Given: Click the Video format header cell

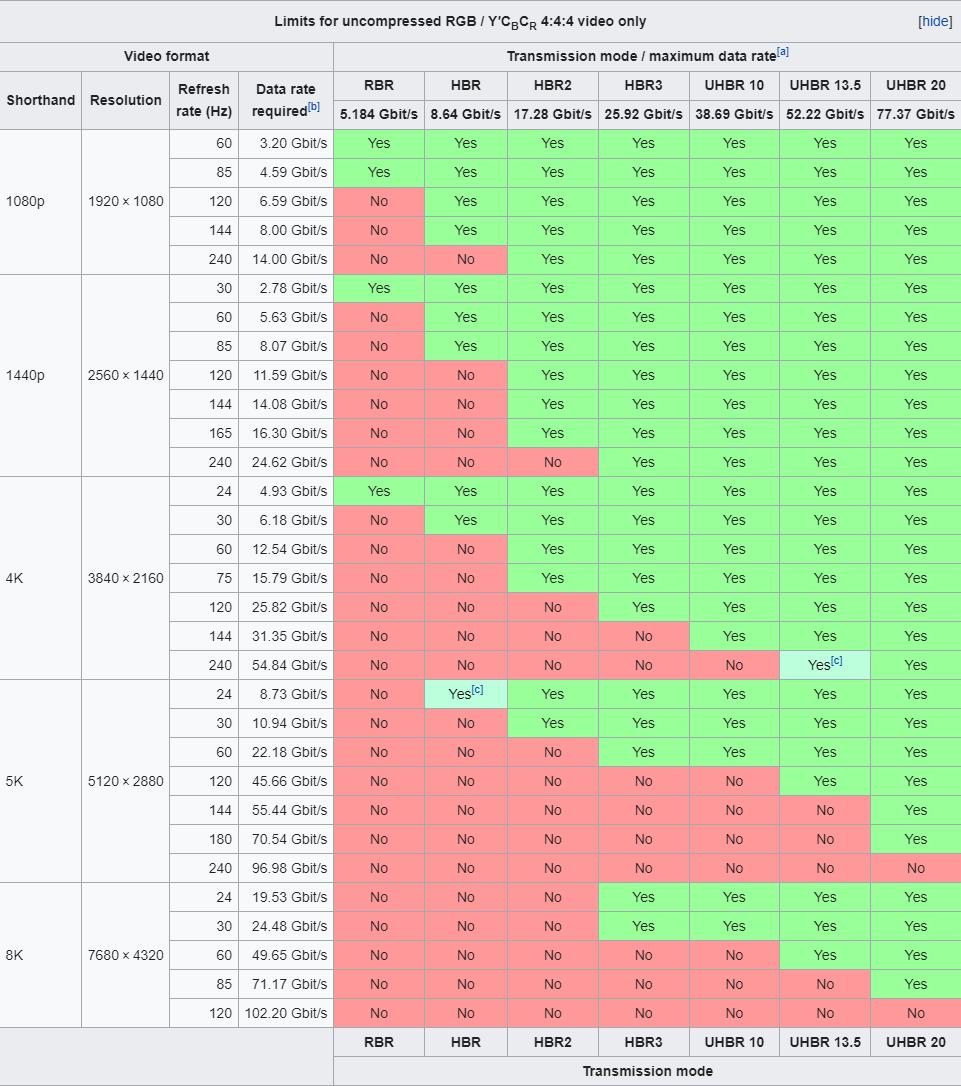Looking at the screenshot, I should pyautogui.click(x=167, y=56).
